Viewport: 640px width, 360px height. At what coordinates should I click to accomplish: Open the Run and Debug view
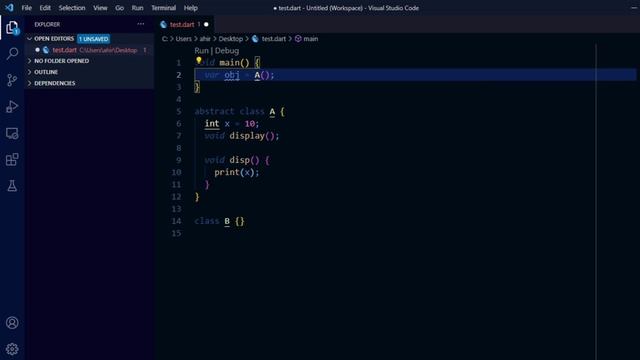pos(12,107)
